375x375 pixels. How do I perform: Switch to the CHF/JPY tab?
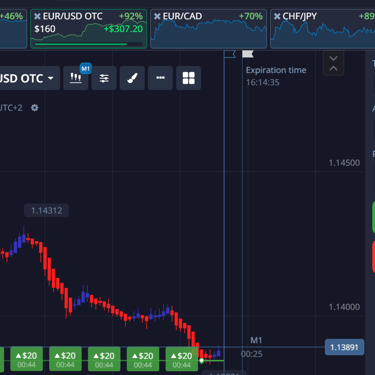323,29
